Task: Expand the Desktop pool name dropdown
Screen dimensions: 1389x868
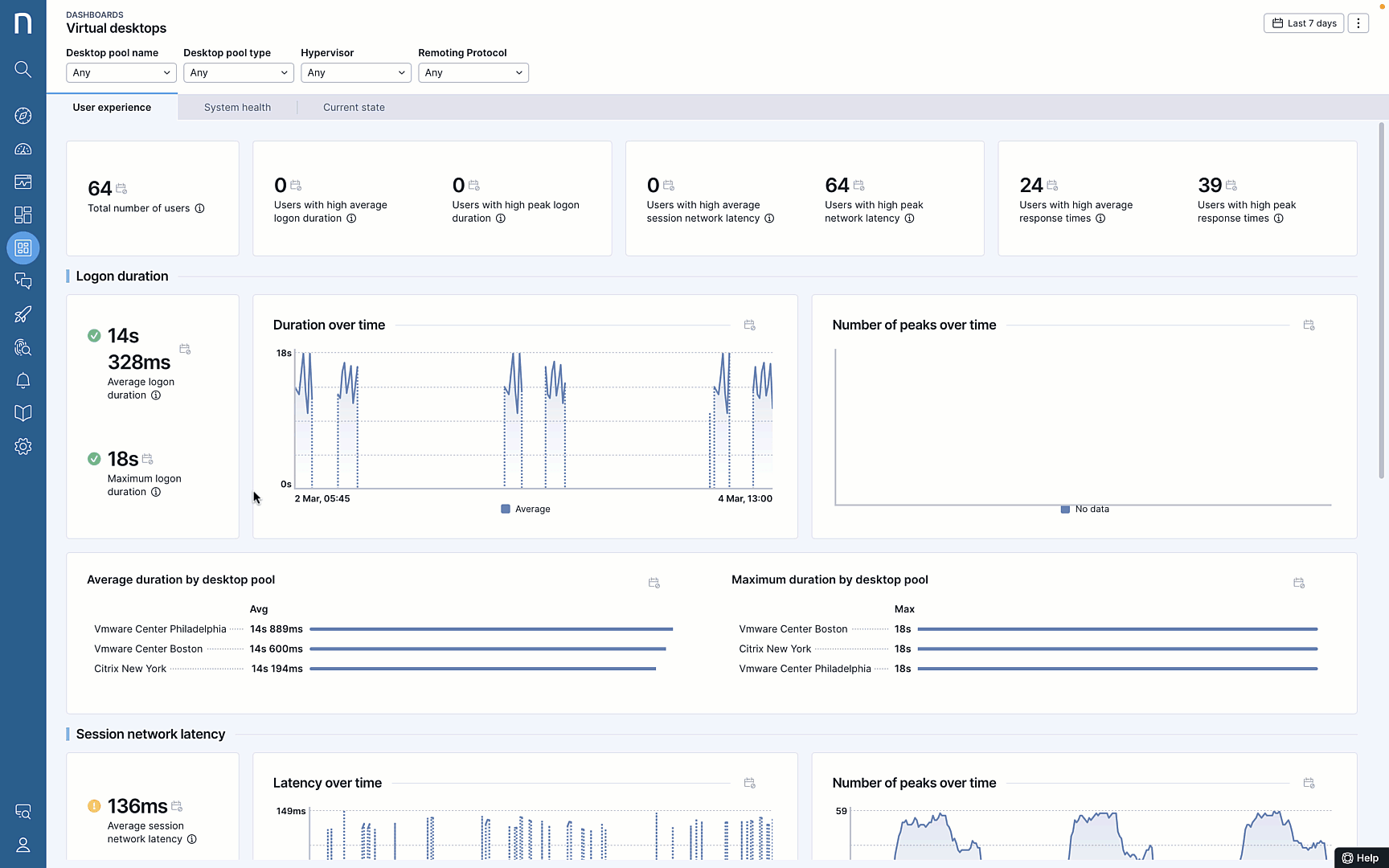Action: (121, 73)
